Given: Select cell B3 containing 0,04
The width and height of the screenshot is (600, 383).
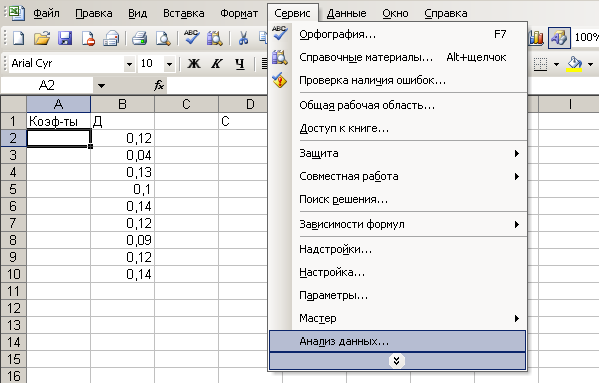Looking at the screenshot, I should coord(122,155).
